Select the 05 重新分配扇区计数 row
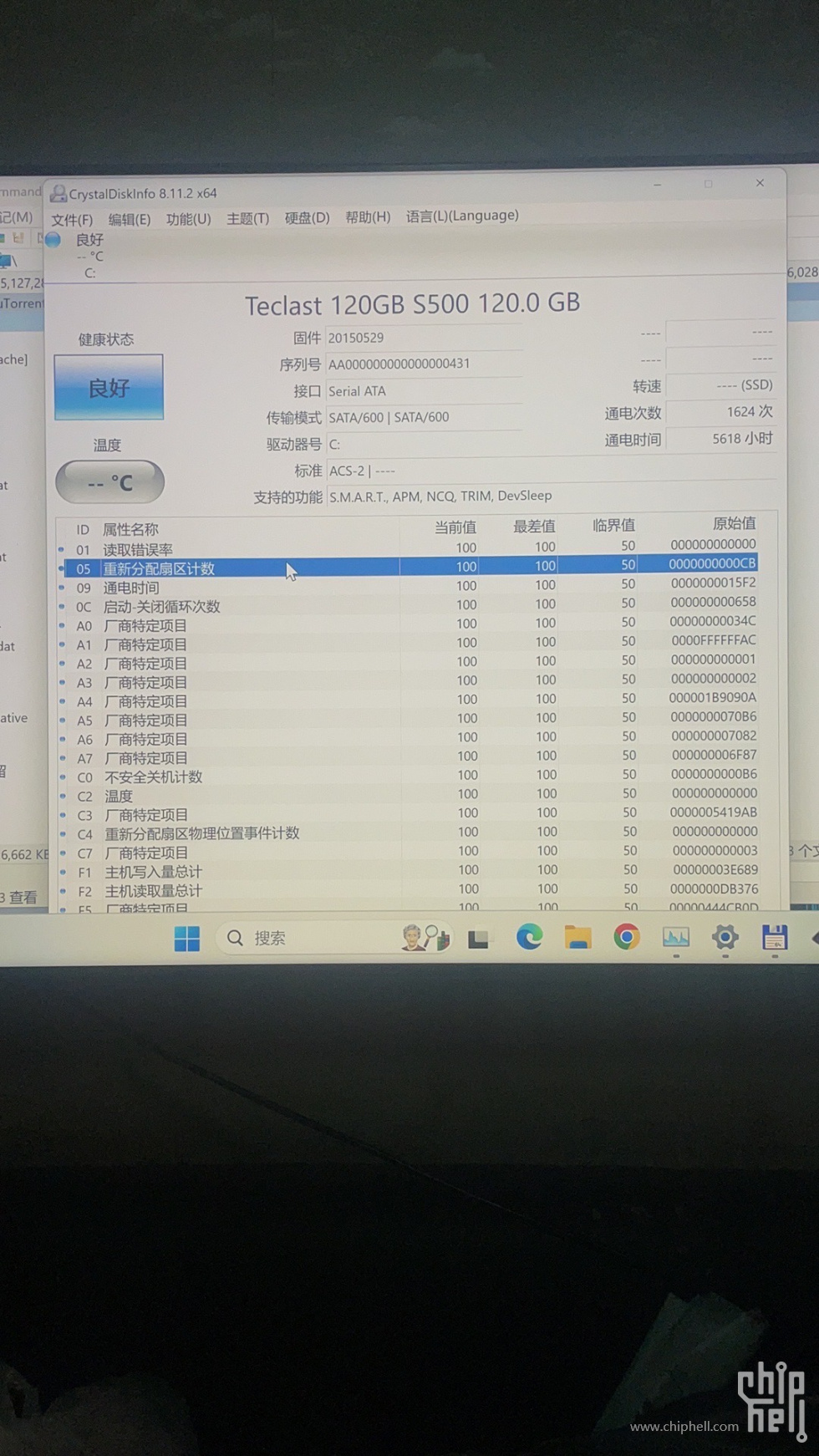This screenshot has width=819, height=1456. [x=409, y=568]
